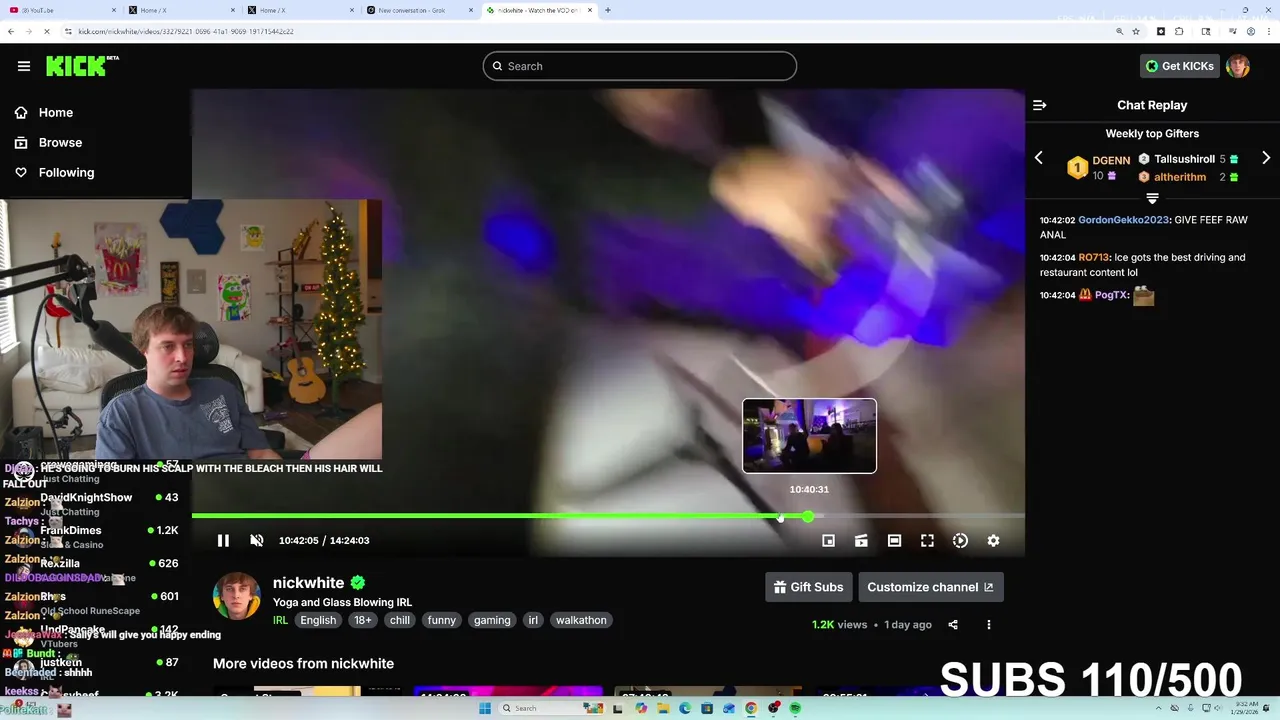The height and width of the screenshot is (720, 1280).
Task: Show next weekly top gifters
Action: (x=1266, y=158)
